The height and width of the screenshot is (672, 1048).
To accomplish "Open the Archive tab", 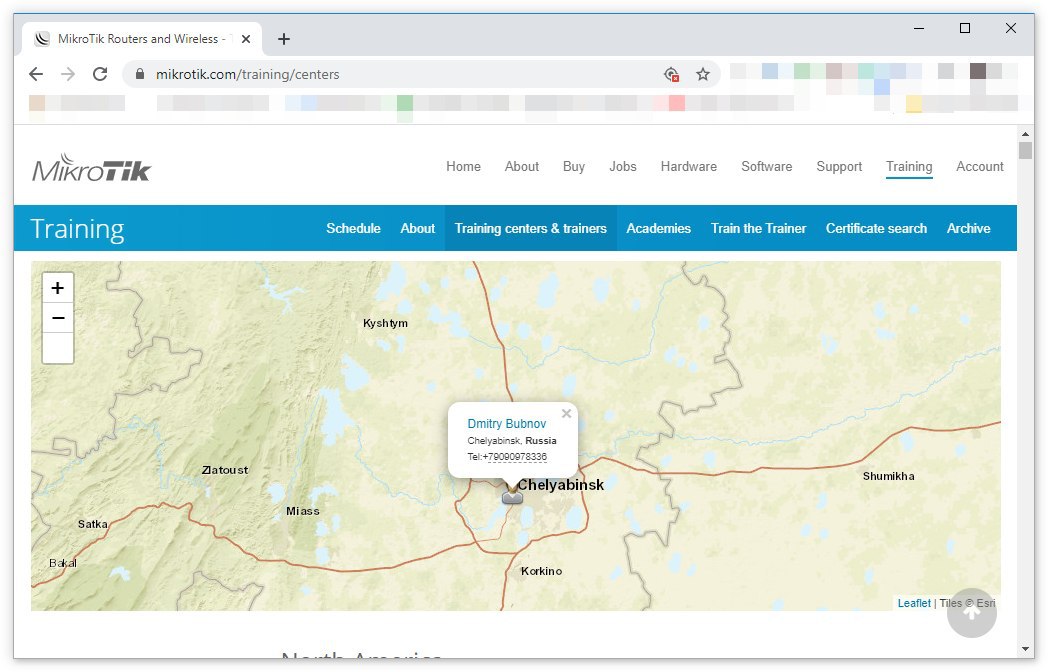I will 968,228.
